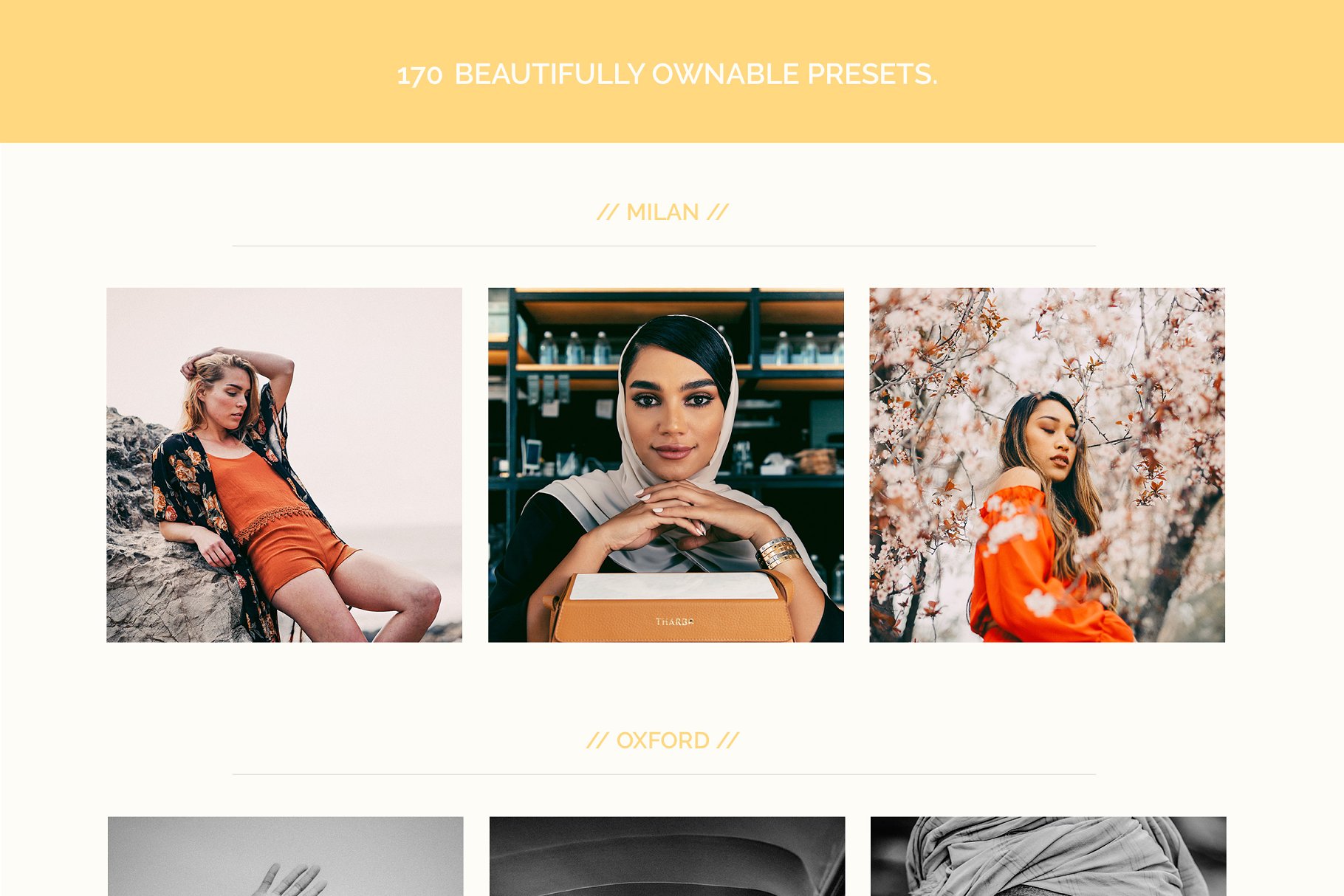
Task: Open Oxford black-and-white draped fabric photo
Action: [1049, 856]
